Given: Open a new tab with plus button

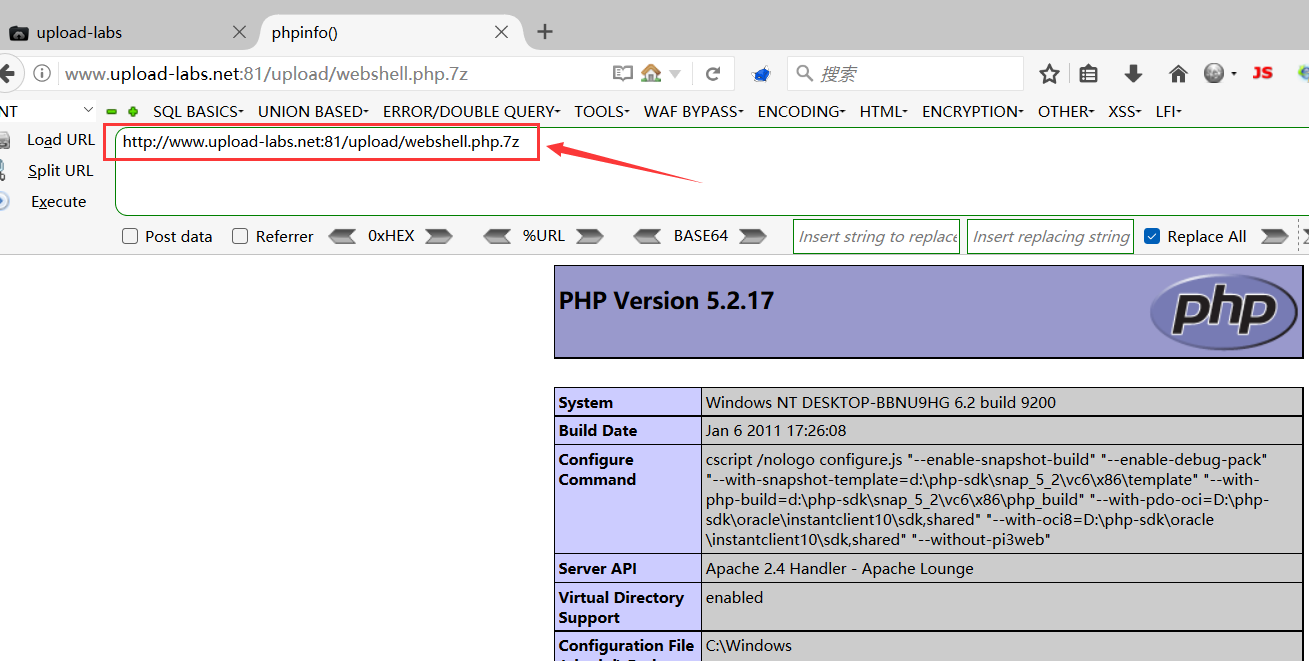Looking at the screenshot, I should pyautogui.click(x=544, y=32).
